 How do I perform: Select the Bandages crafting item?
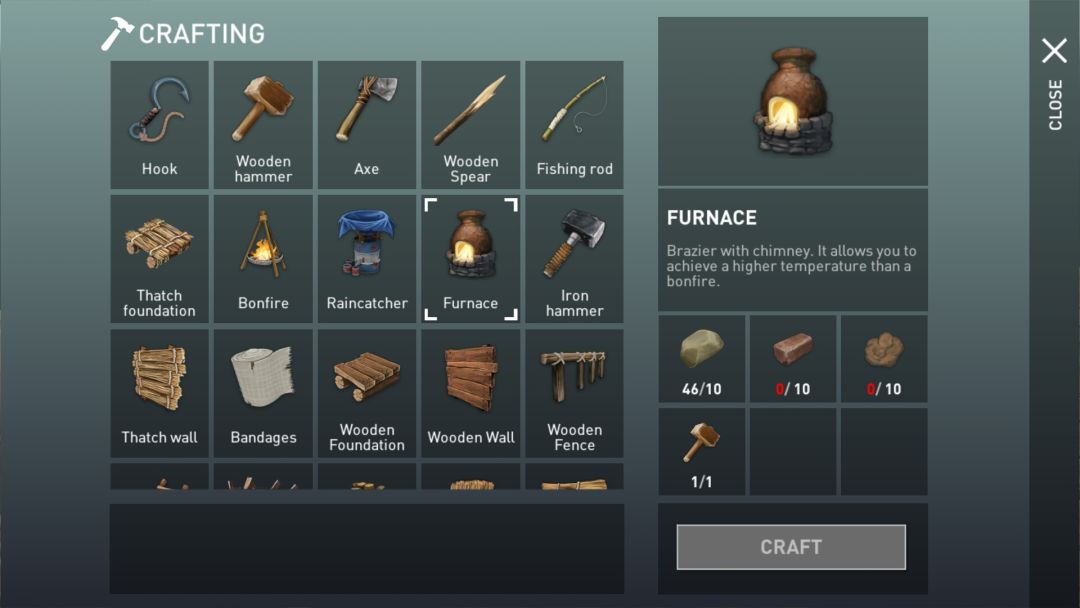coord(263,393)
